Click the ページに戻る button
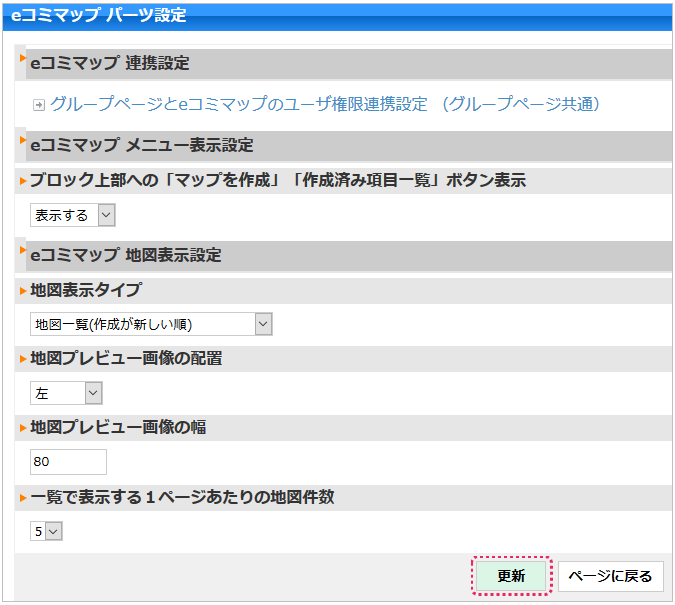Screen dimensions: 675x605 tap(610, 576)
